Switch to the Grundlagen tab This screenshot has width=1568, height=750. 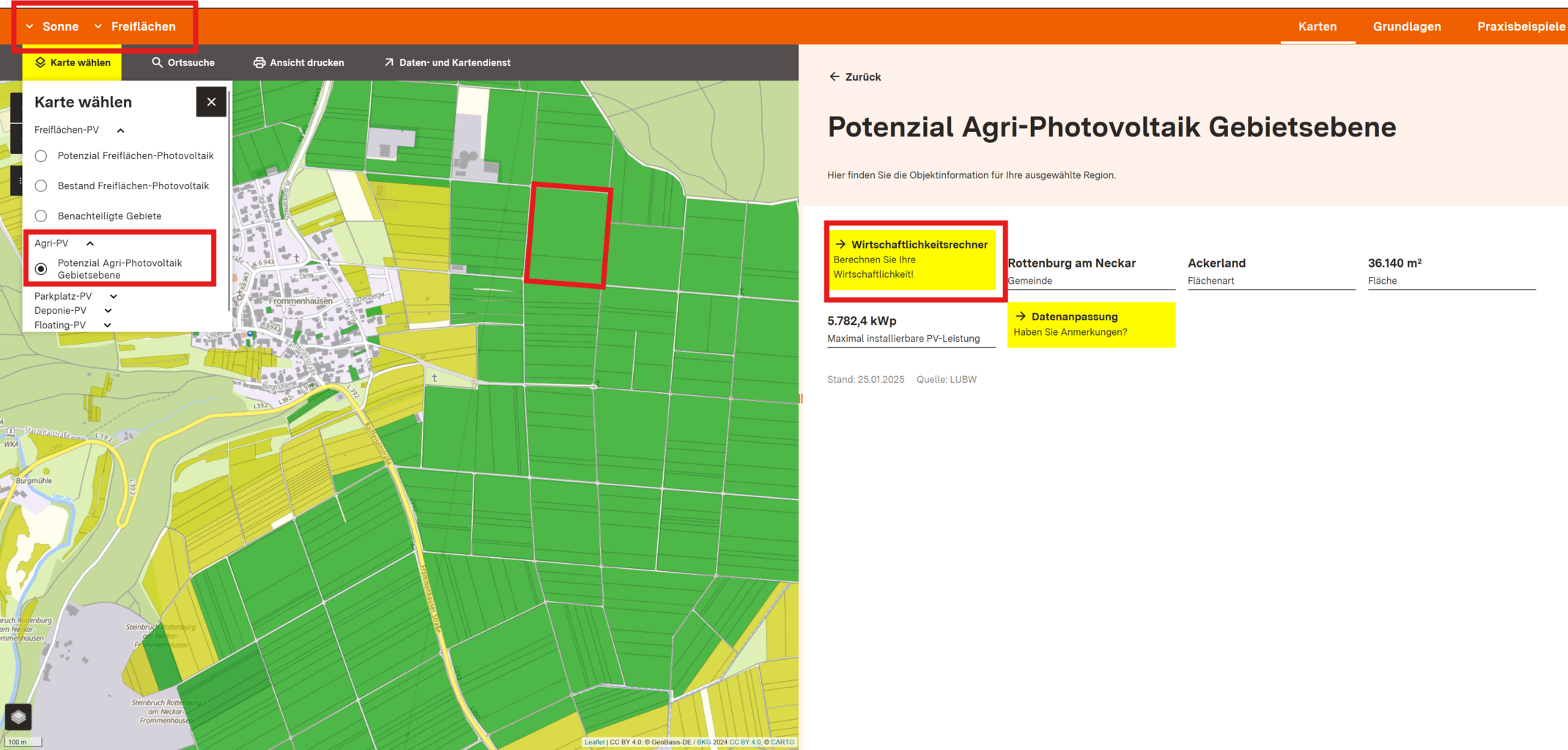[1407, 26]
